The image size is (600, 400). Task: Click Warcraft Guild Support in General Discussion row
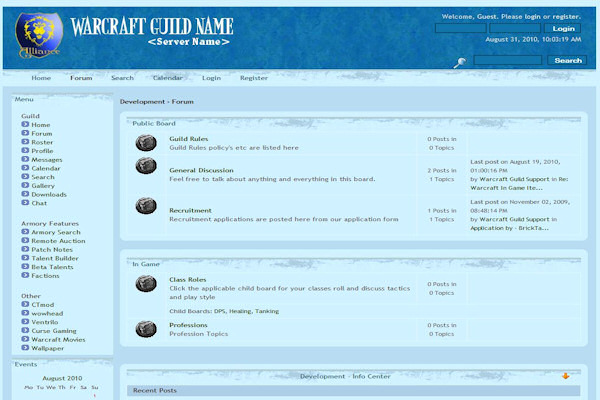pos(514,179)
